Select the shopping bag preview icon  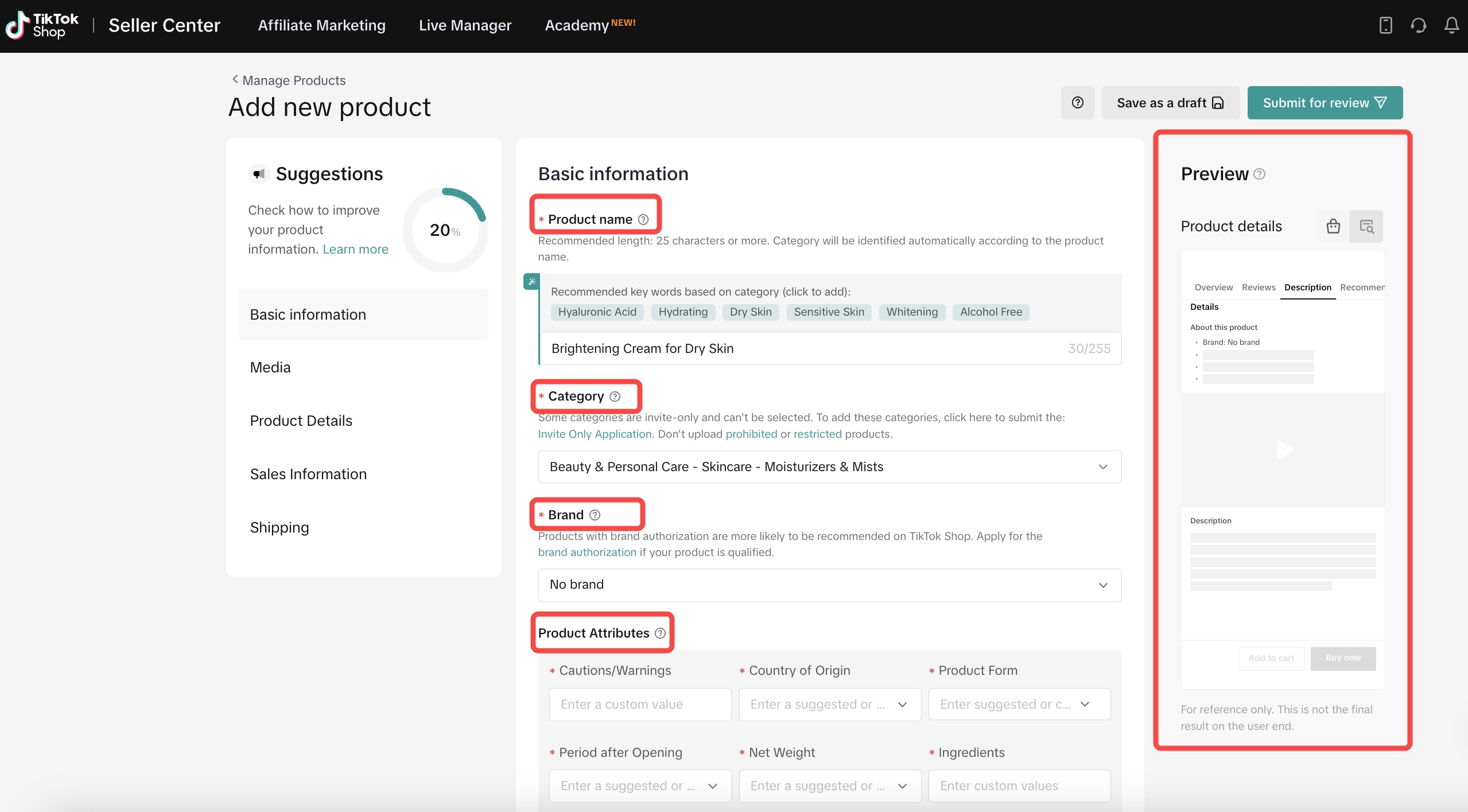(1333, 226)
